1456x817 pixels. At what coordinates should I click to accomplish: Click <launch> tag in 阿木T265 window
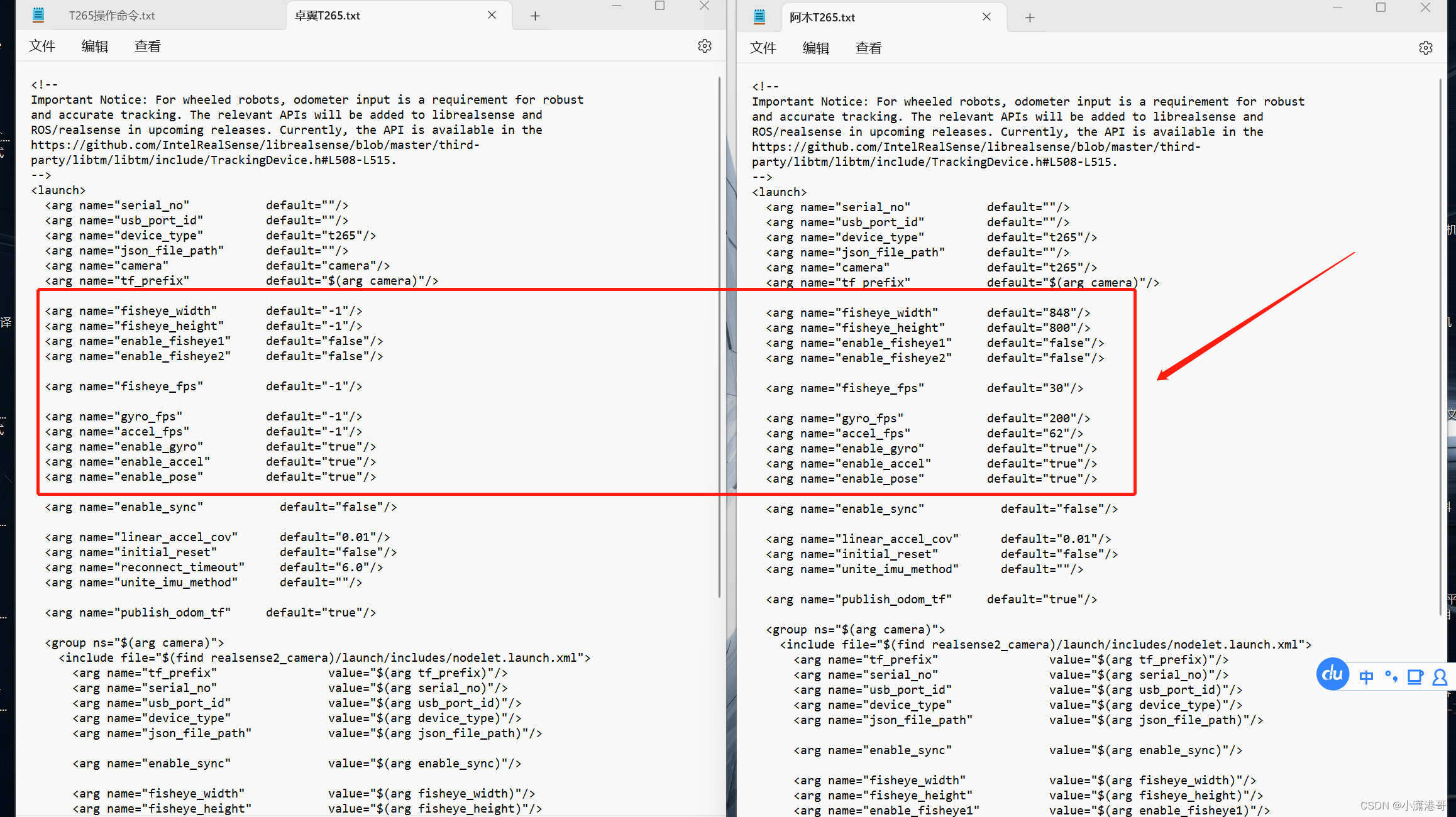click(x=779, y=192)
